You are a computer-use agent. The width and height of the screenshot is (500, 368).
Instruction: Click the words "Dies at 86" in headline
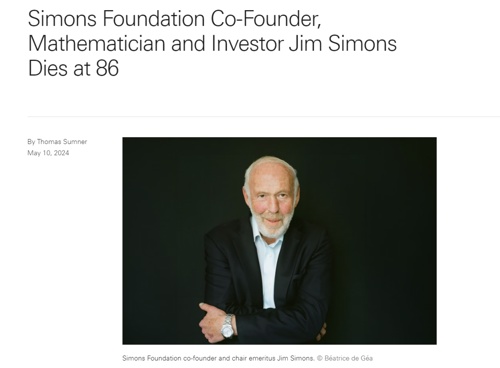(73, 68)
